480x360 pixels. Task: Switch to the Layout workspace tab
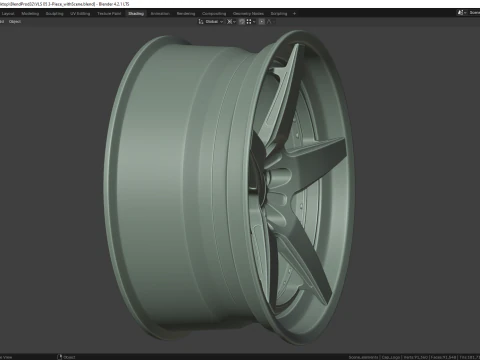8,14
